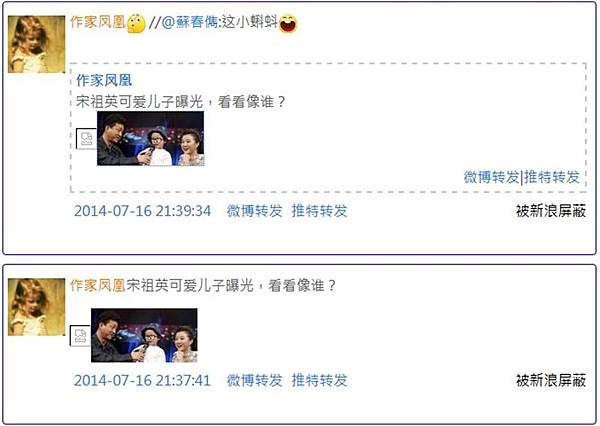The height and width of the screenshot is (426, 600).
Task: Click 推特转发 next to 21:37:41 timestamp
Action: click(x=320, y=380)
